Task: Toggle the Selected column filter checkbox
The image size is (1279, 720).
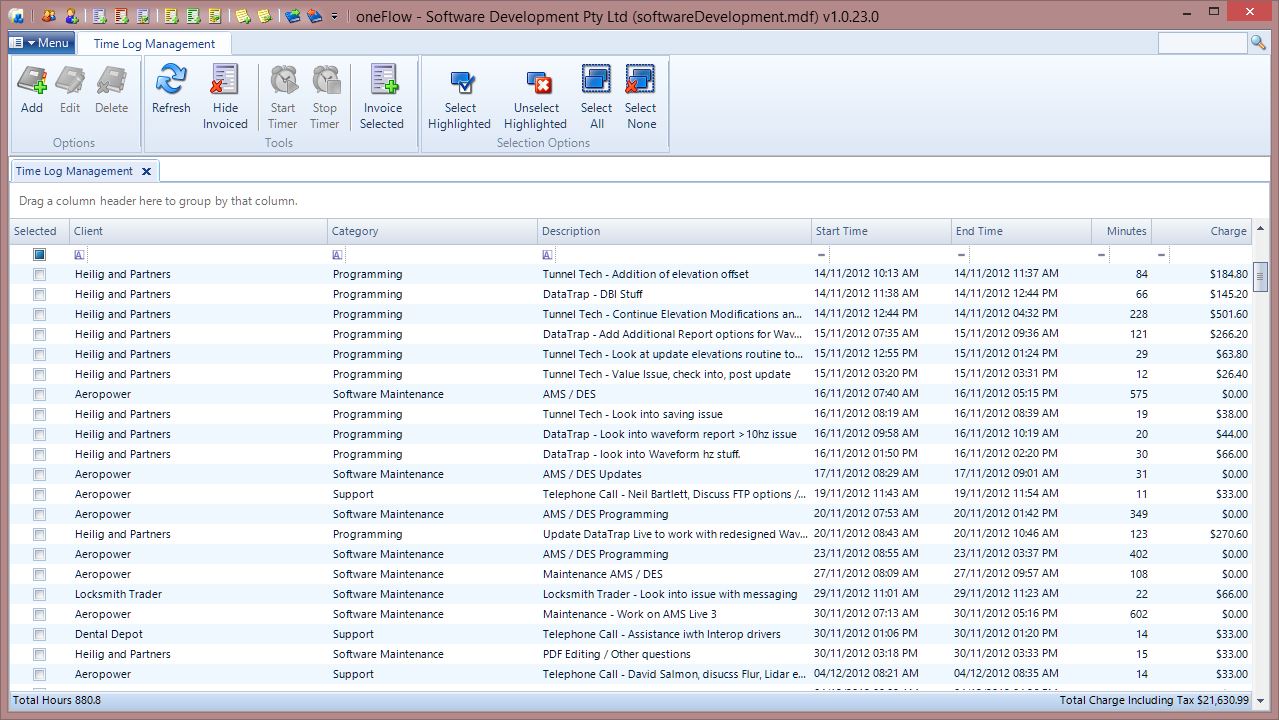Action: 39,255
